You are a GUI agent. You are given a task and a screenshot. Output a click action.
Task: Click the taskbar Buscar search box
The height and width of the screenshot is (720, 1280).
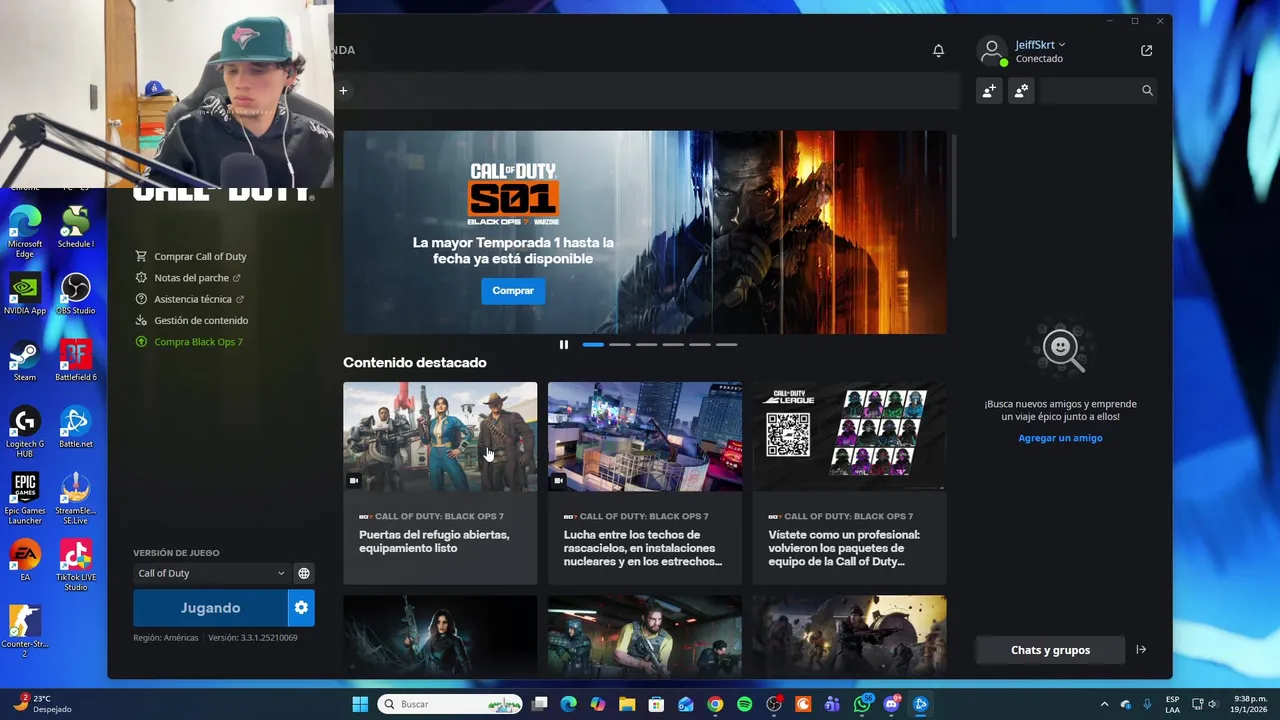pos(450,704)
